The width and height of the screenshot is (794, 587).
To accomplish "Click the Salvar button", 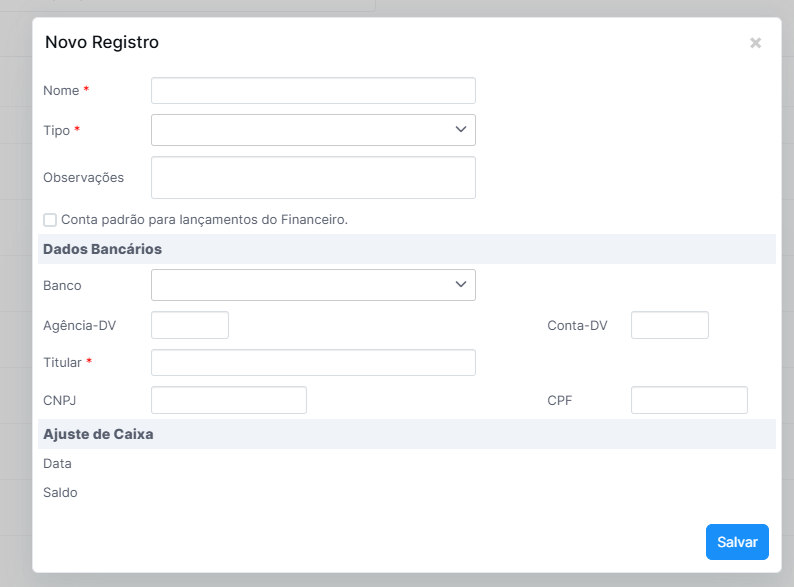I will pyautogui.click(x=737, y=541).
